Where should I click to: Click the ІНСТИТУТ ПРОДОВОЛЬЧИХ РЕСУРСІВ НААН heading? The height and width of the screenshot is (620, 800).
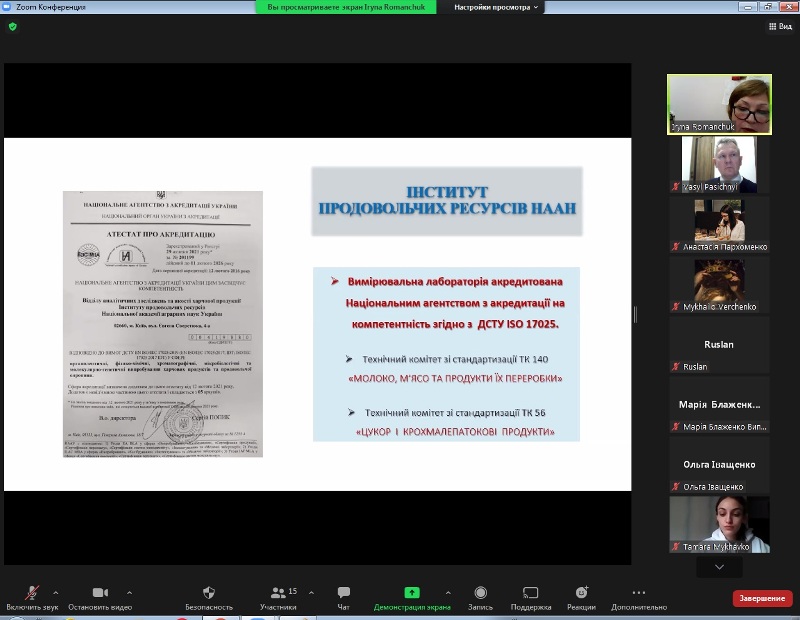447,201
